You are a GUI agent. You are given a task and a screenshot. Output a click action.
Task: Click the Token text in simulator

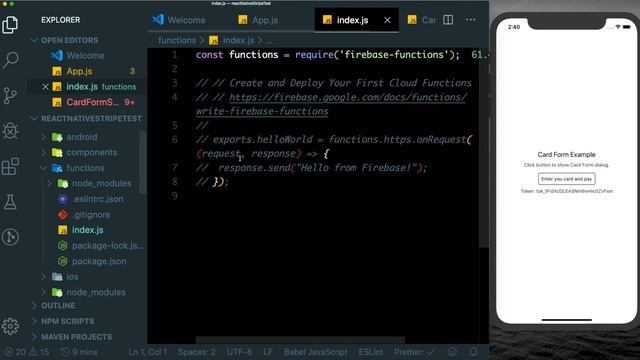pyautogui.click(x=567, y=191)
